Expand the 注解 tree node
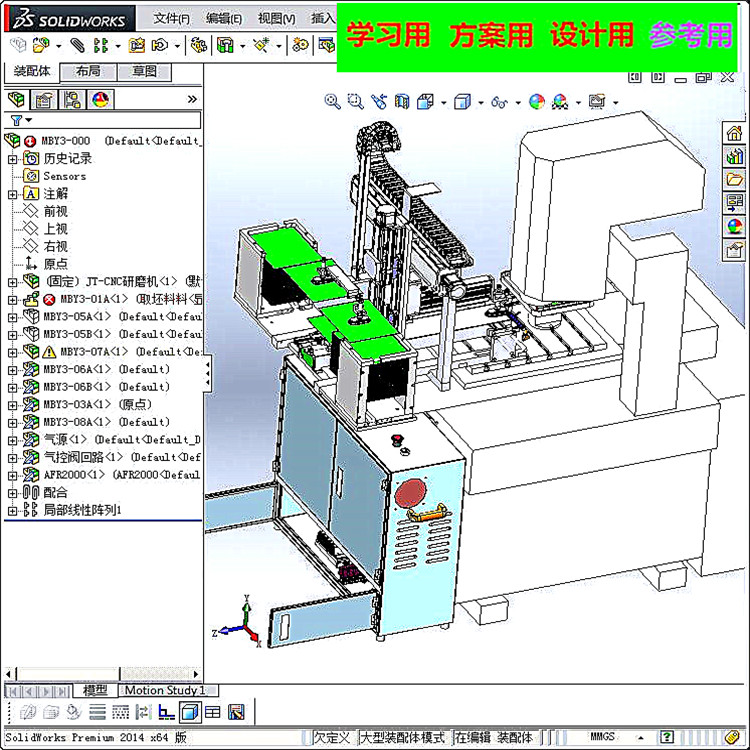This screenshot has width=750, height=750. (12, 194)
